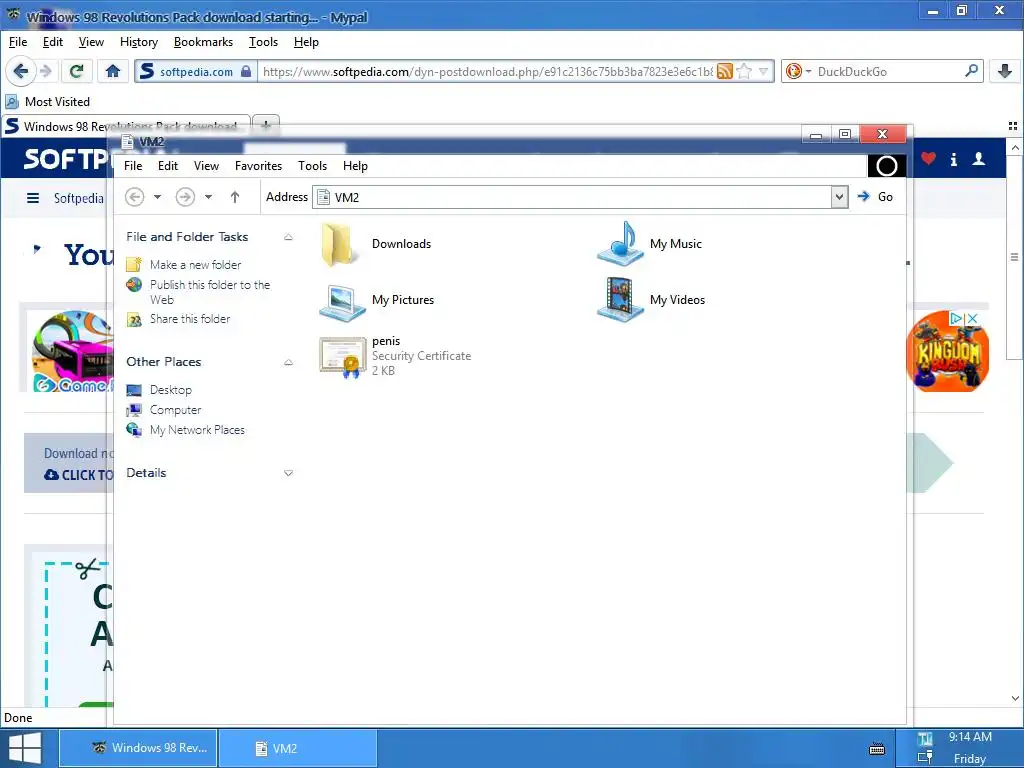The height and width of the screenshot is (768, 1024).
Task: Click Make a new folder
Action: [x=195, y=264]
